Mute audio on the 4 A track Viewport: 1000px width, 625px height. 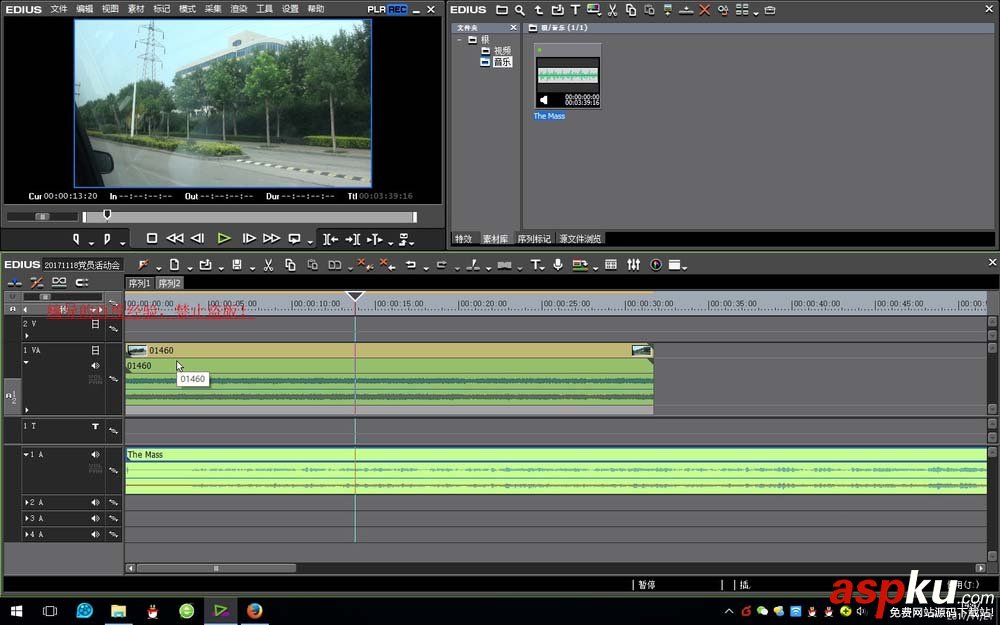coord(95,534)
